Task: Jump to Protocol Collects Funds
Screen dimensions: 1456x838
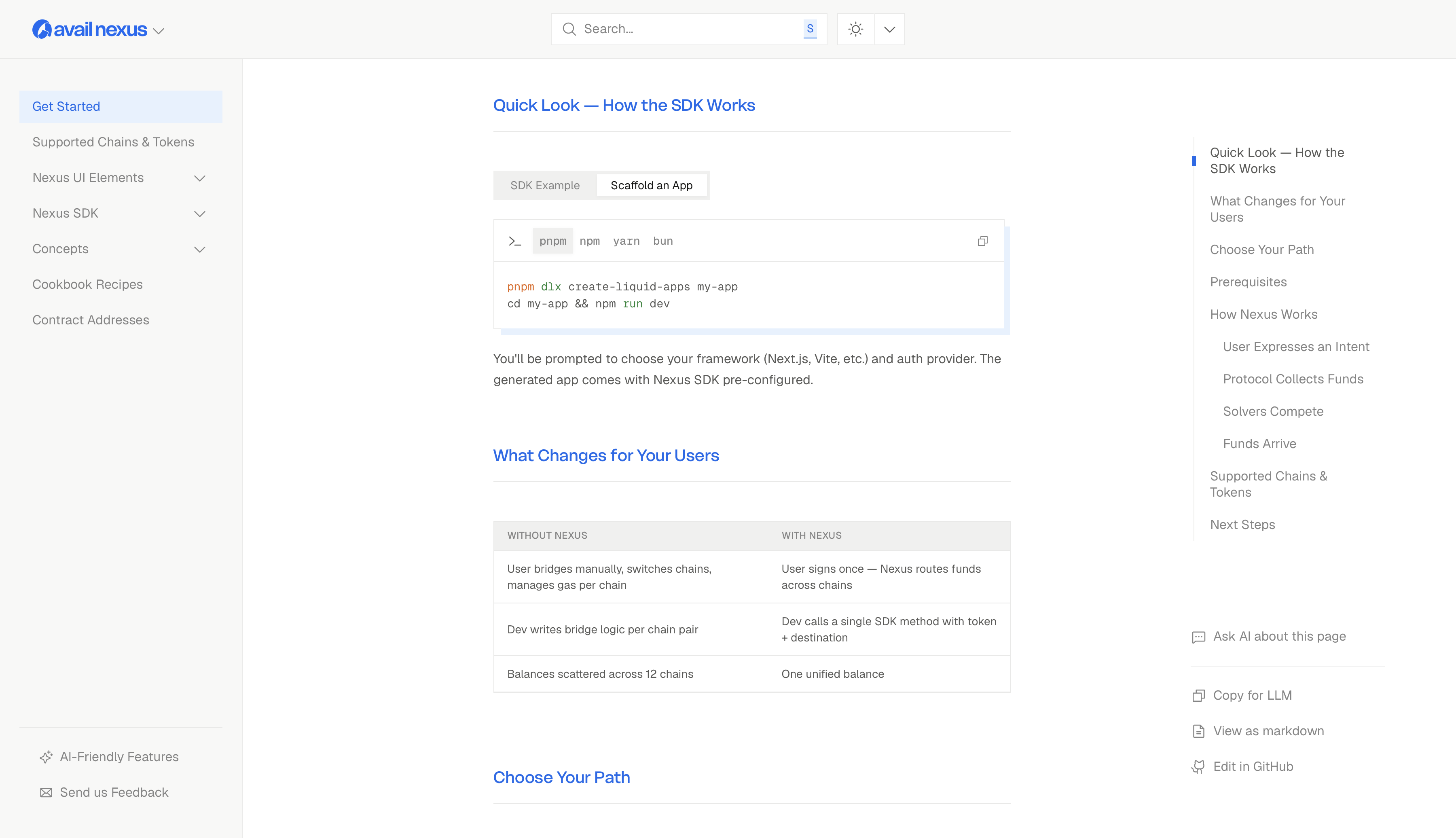Action: point(1293,379)
